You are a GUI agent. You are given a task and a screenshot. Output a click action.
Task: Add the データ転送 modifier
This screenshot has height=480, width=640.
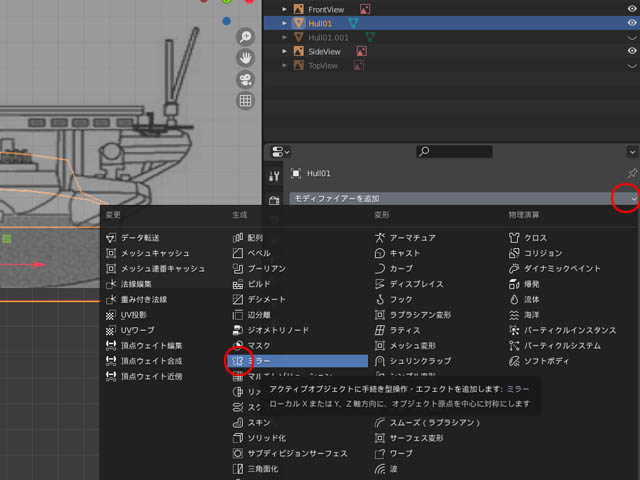[133, 238]
